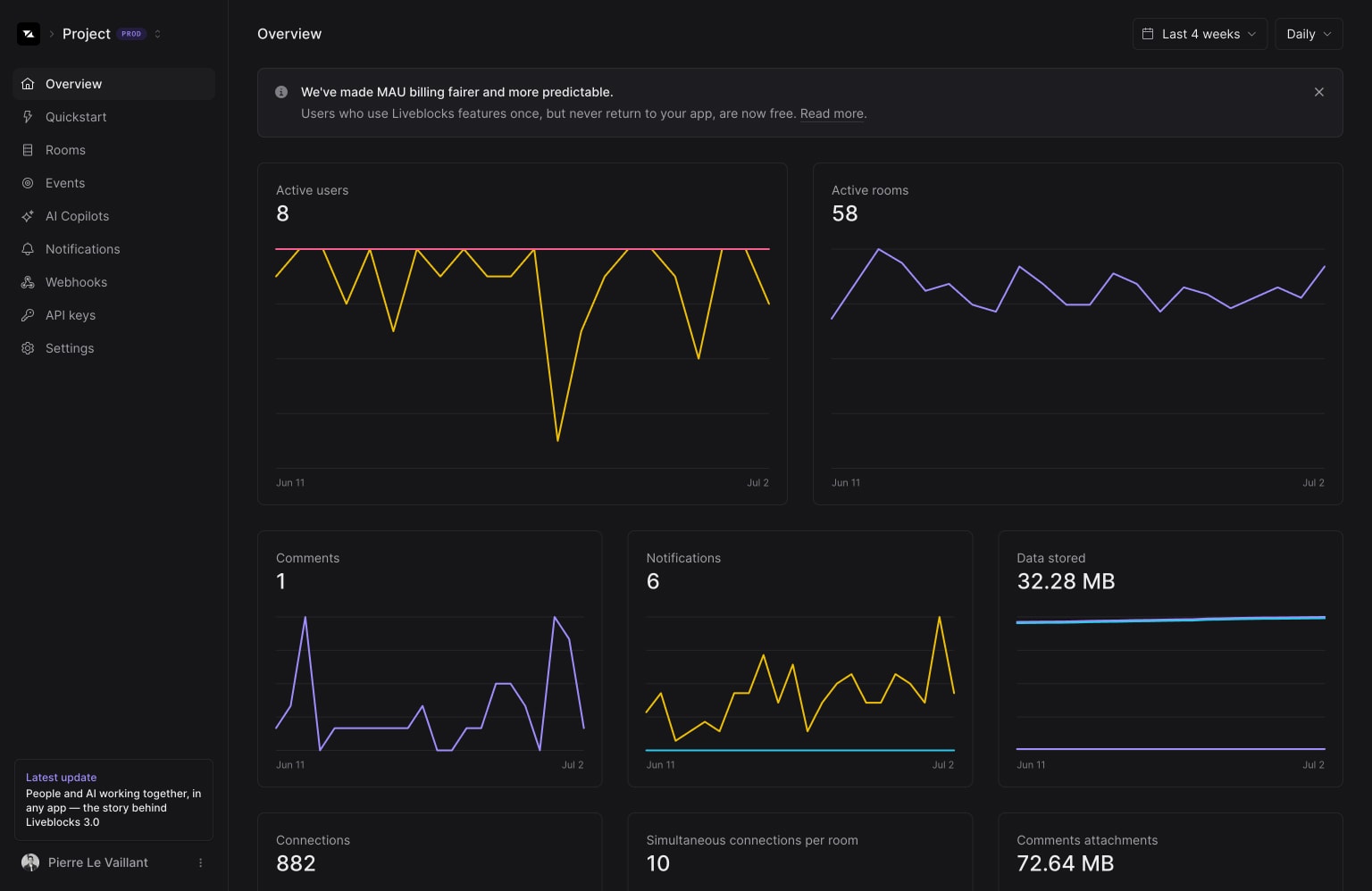Select Settings in the sidebar menu

[x=70, y=348]
